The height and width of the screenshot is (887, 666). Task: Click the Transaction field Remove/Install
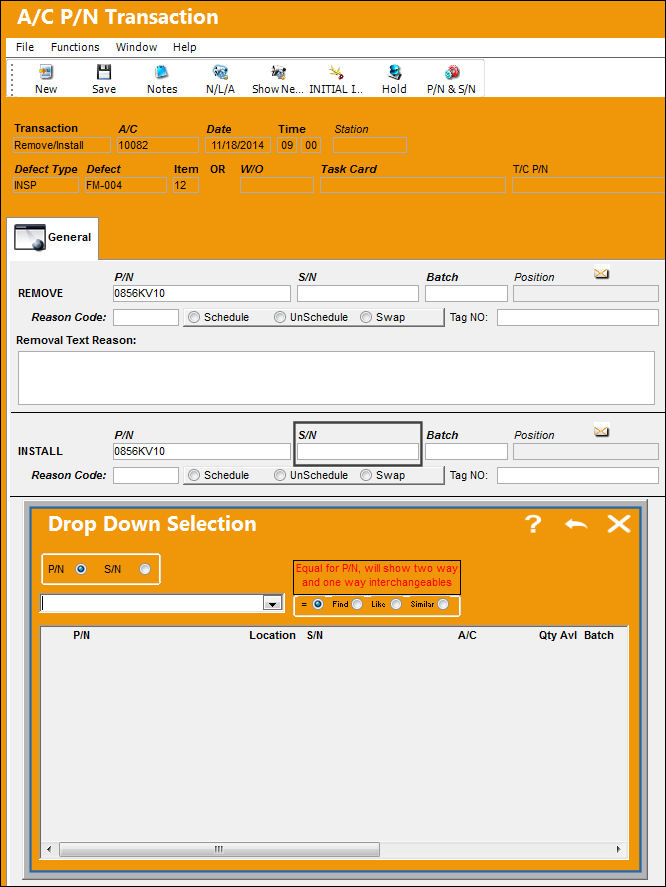[62, 145]
